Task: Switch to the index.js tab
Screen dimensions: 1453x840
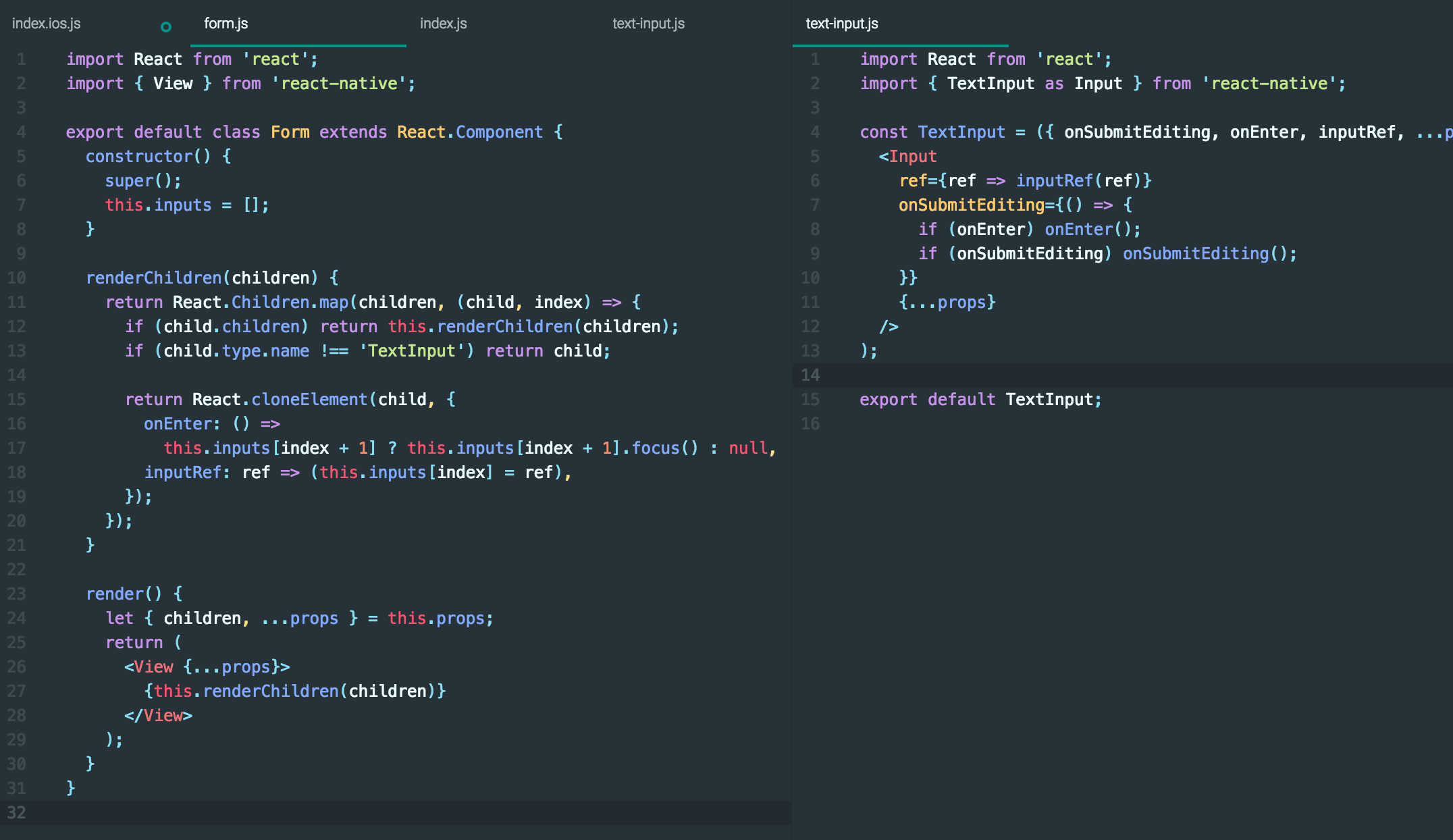Action: (x=442, y=24)
